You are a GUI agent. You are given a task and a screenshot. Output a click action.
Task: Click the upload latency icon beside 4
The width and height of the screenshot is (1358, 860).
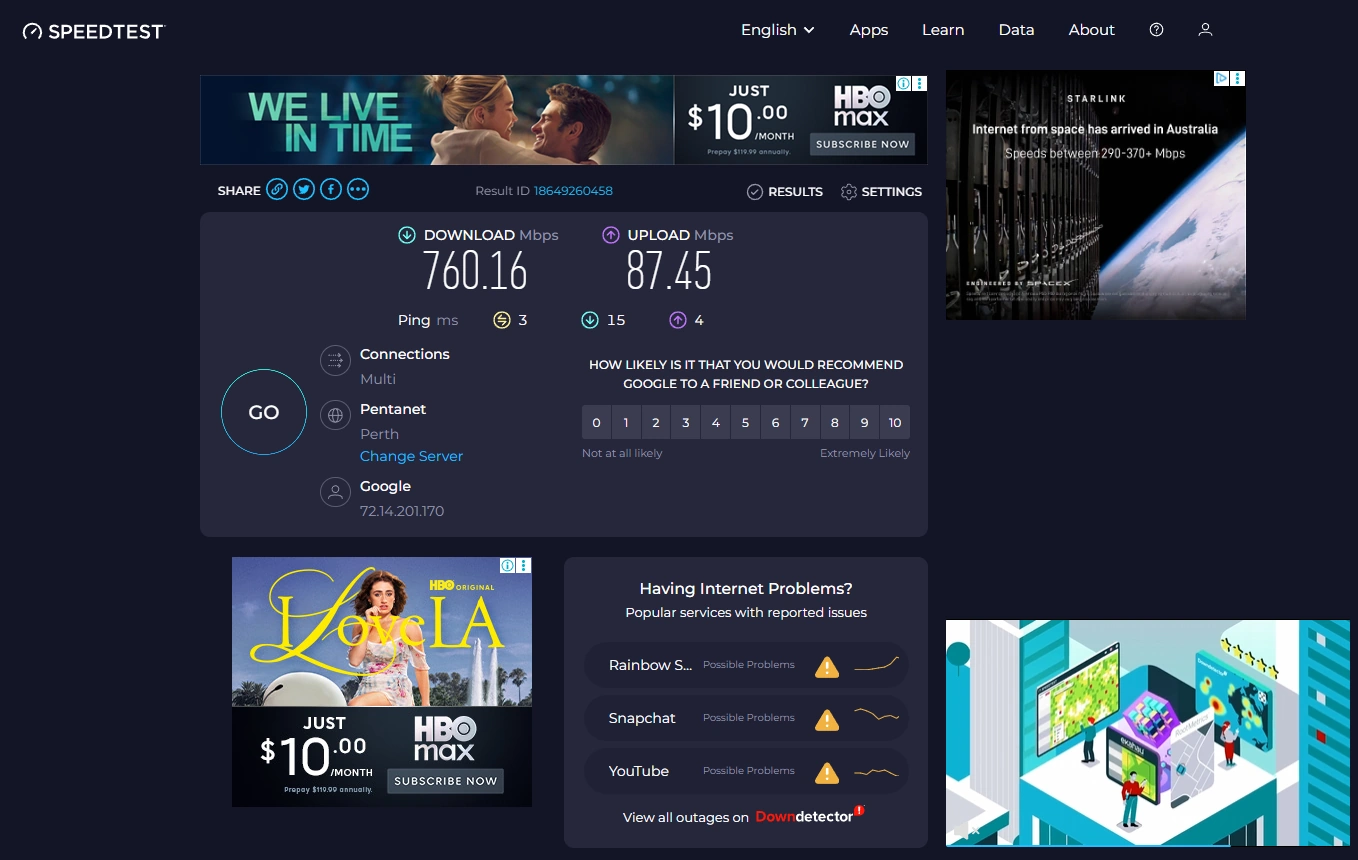coord(678,320)
